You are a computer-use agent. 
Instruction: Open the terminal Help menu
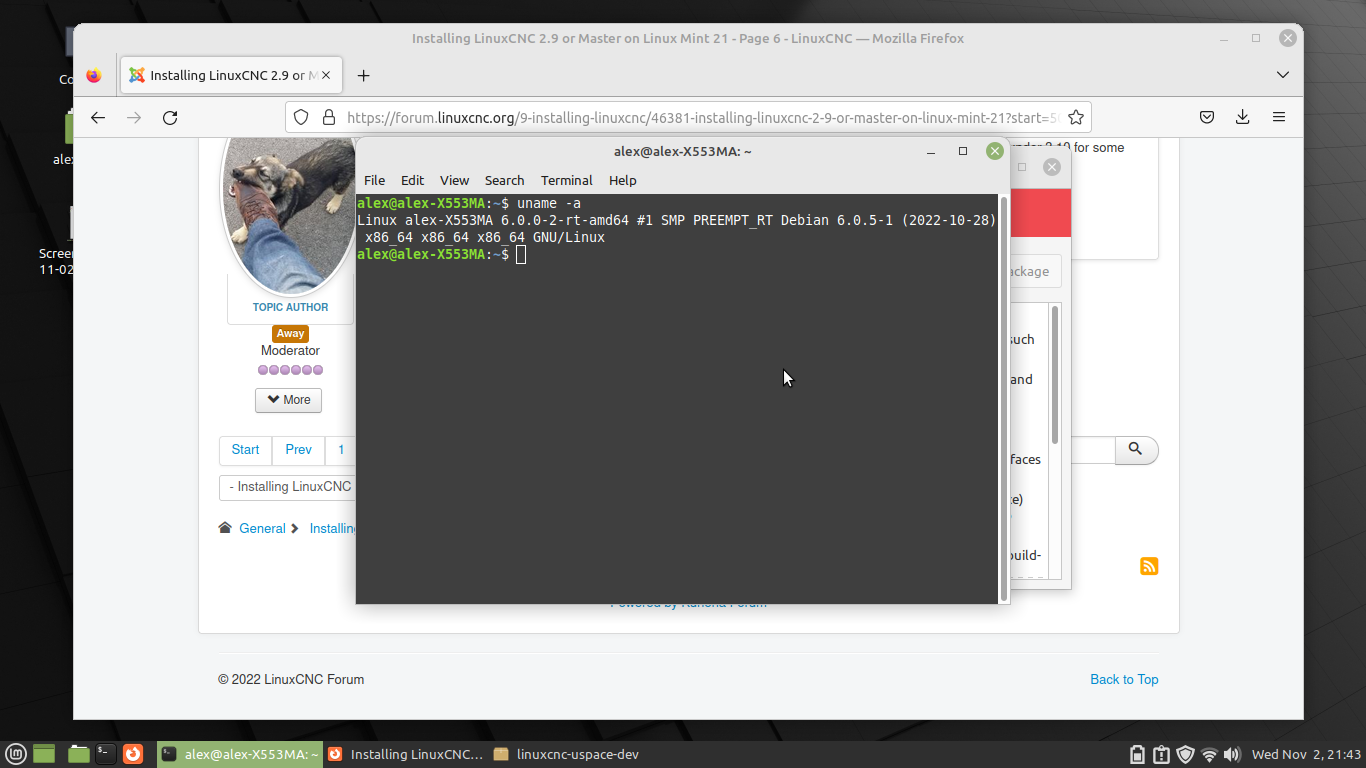[622, 180]
